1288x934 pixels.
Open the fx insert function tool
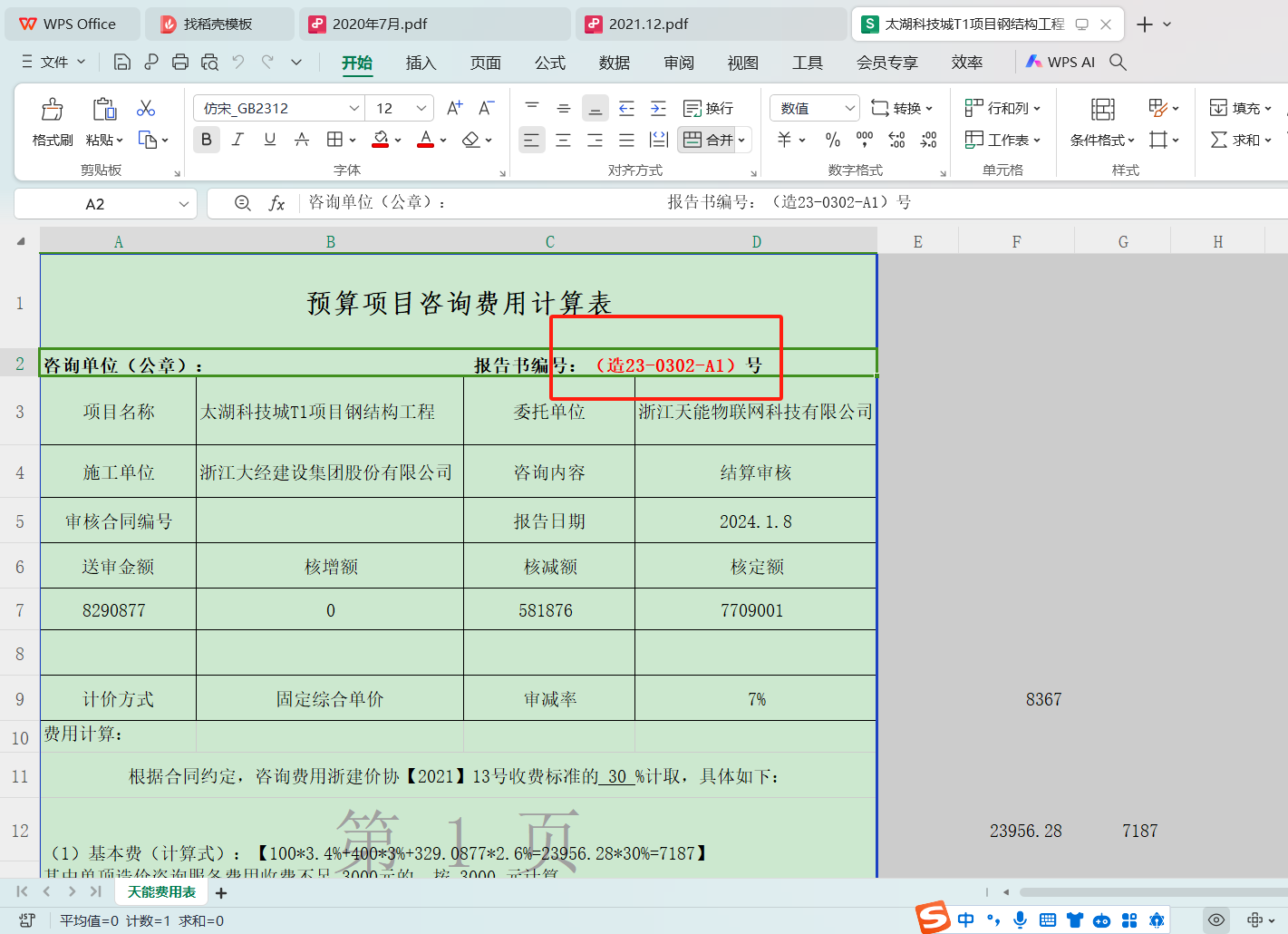tap(278, 202)
